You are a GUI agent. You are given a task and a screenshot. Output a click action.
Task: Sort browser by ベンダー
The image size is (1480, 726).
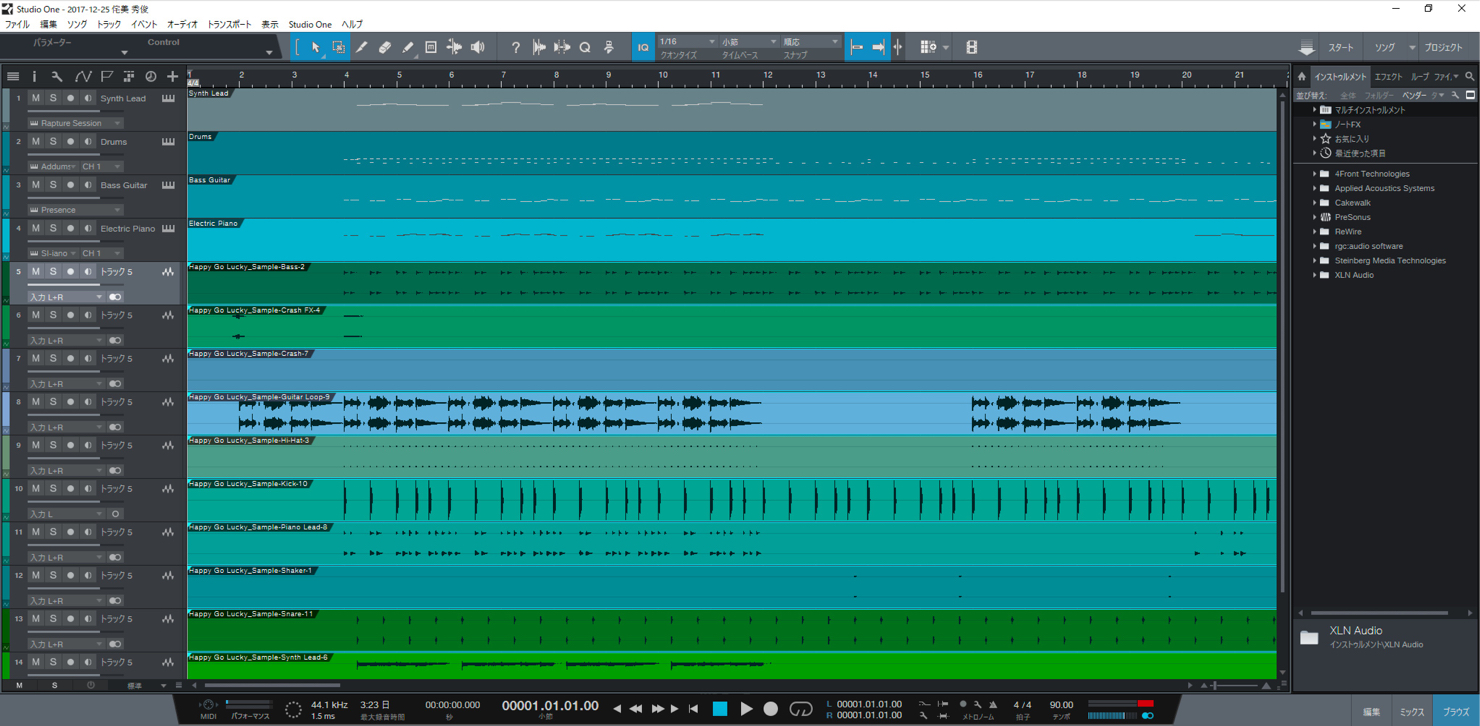click(1414, 95)
